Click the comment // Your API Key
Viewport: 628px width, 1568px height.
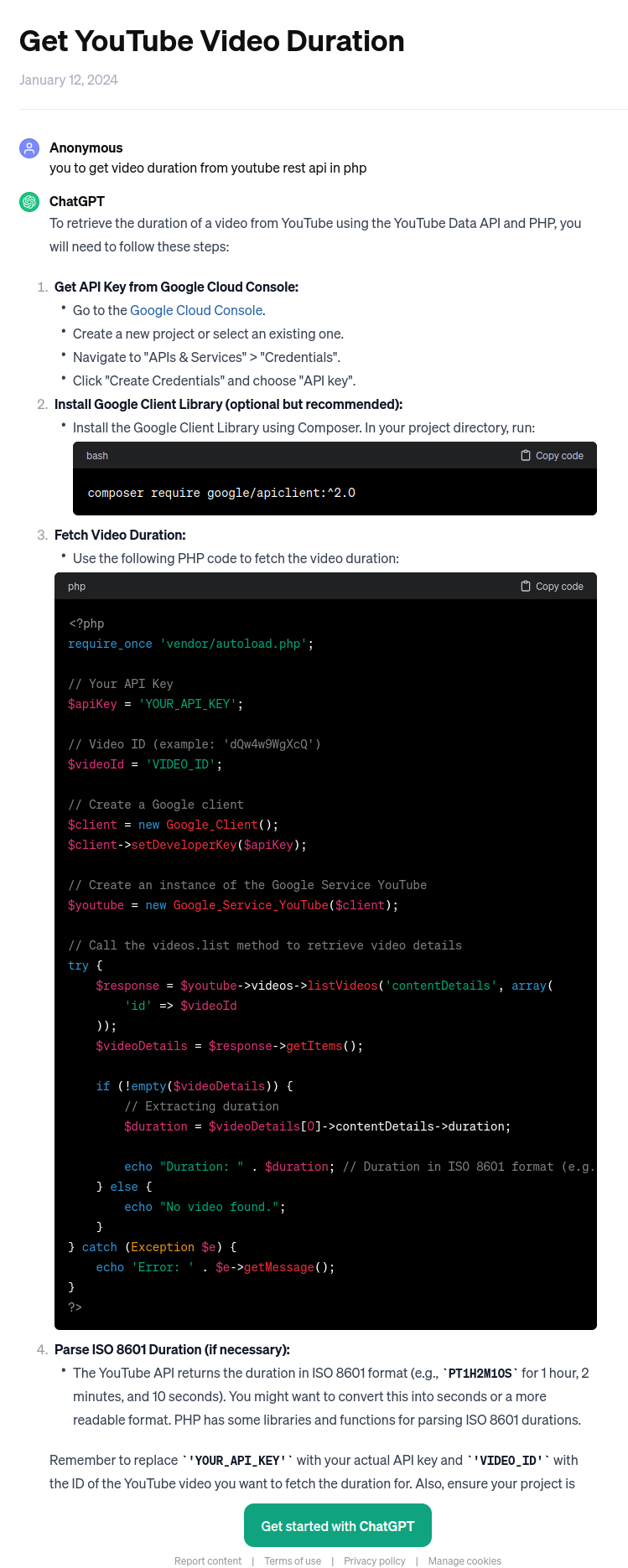pyautogui.click(x=121, y=684)
